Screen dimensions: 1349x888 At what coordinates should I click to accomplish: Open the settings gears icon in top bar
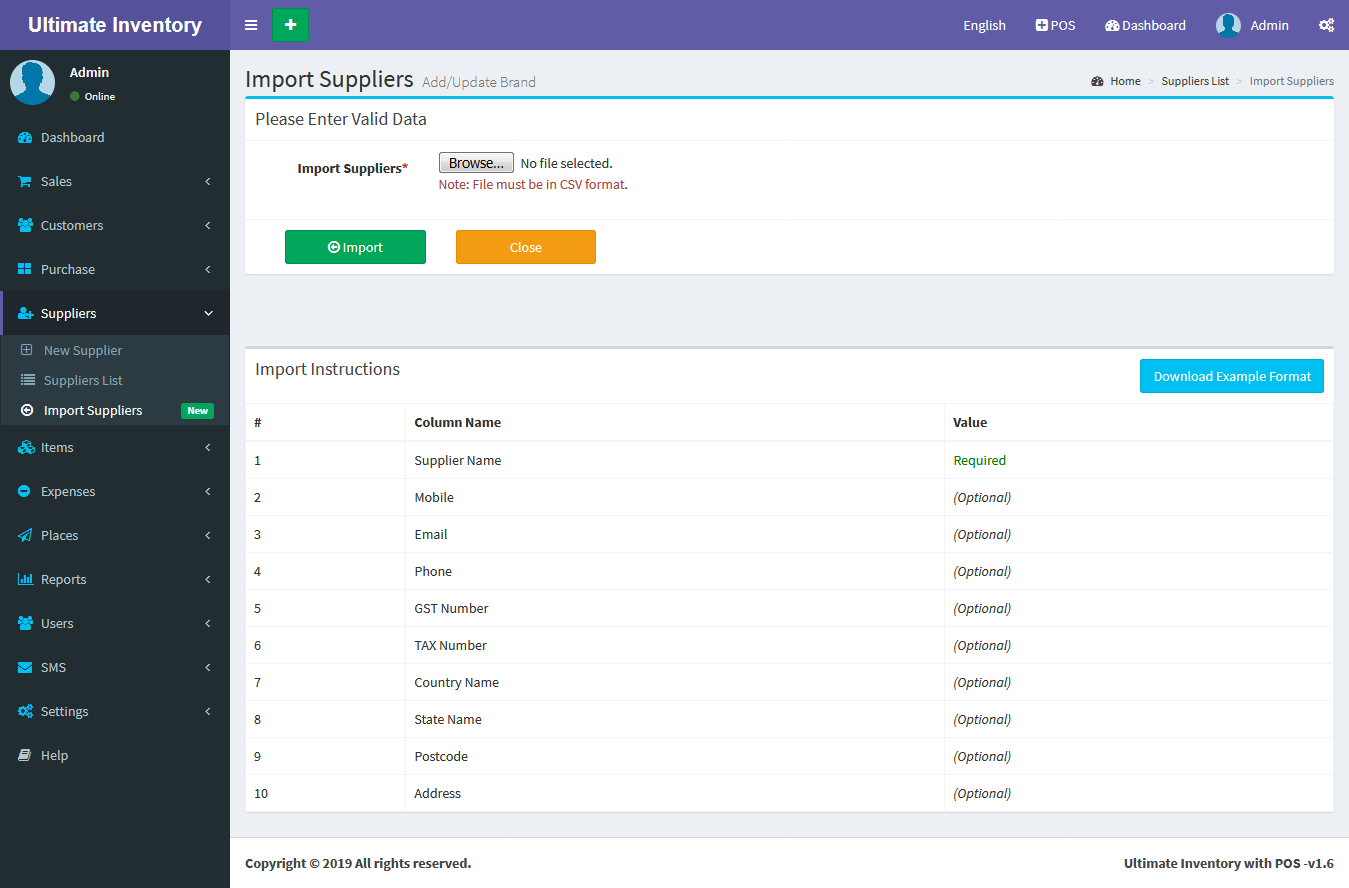coord(1326,25)
